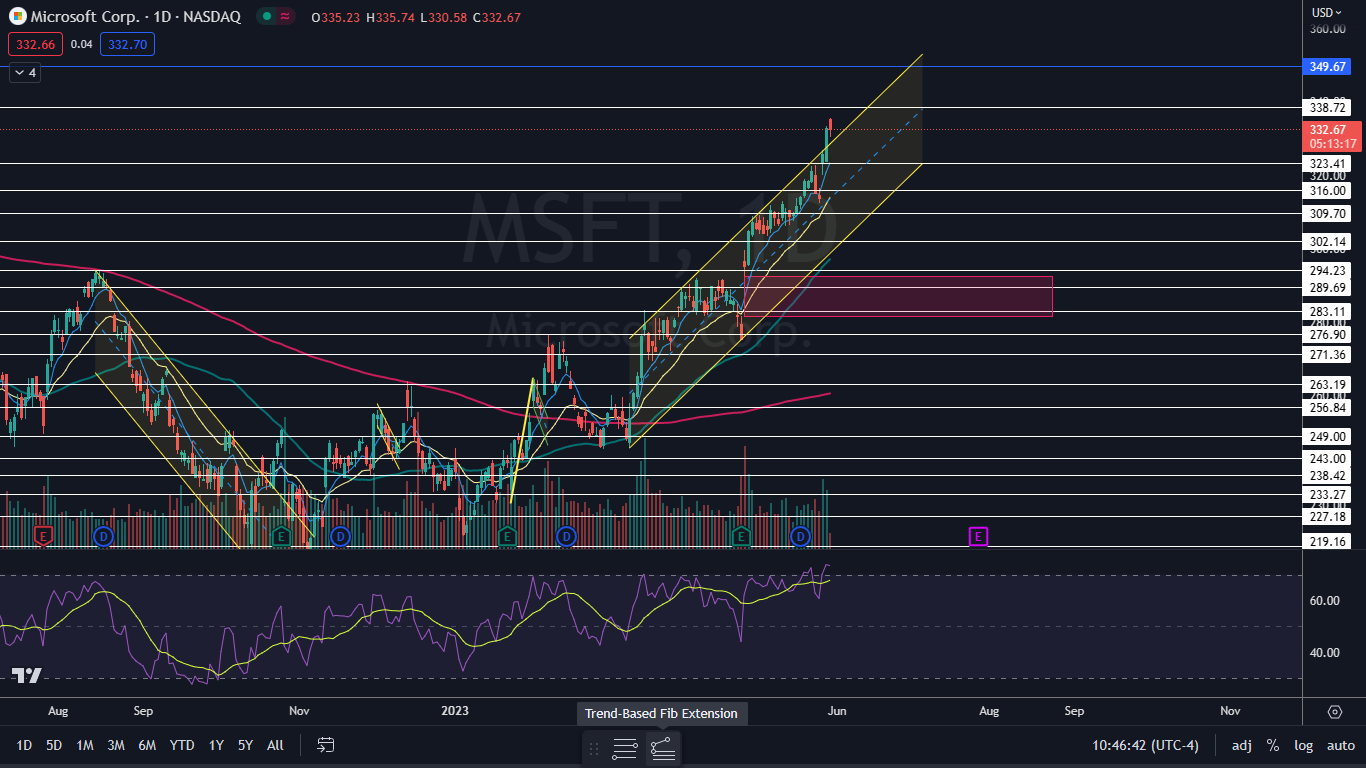
Task: Click the green earnings E marker after 2023 label
Action: (507, 537)
